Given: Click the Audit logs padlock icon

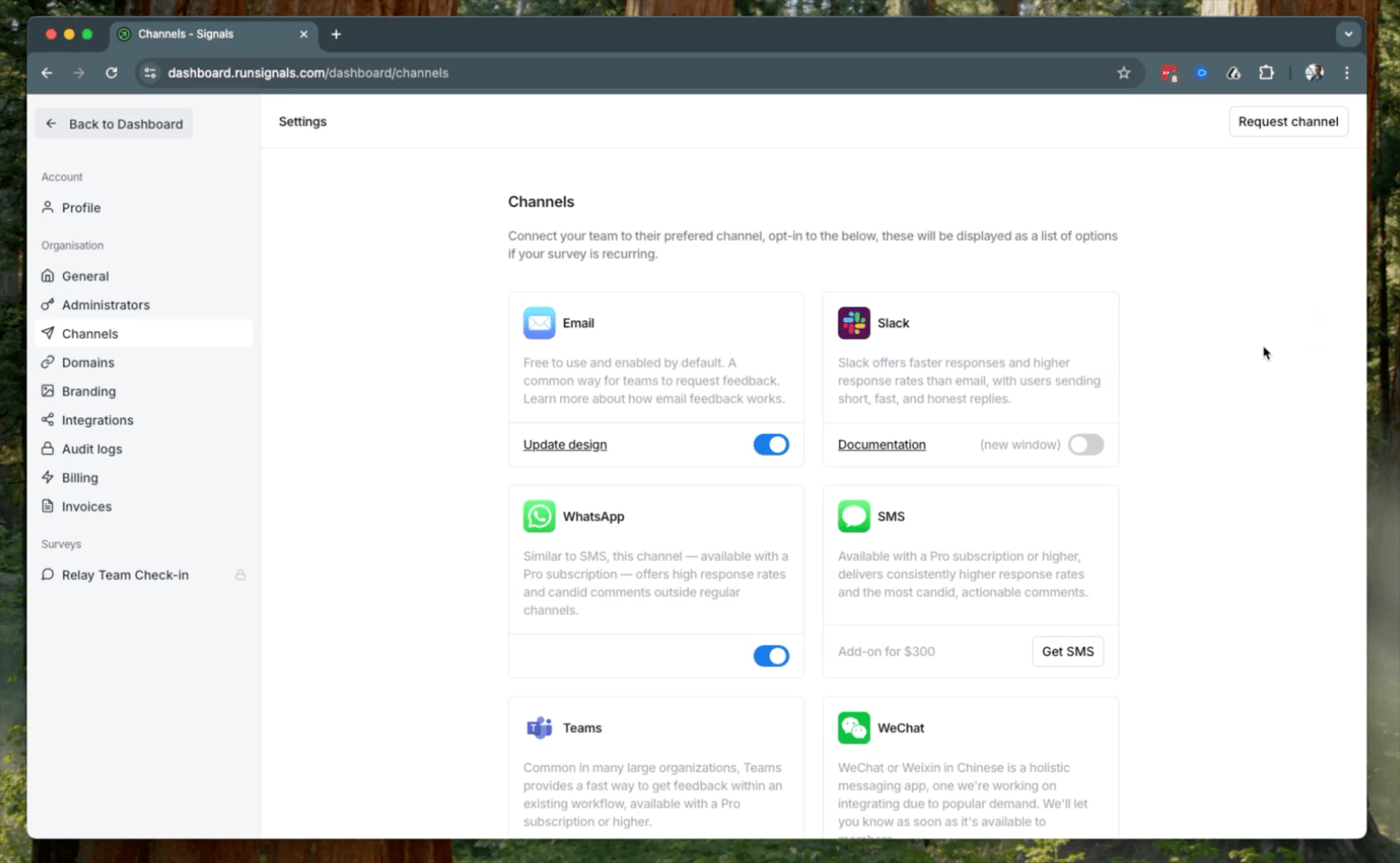Looking at the screenshot, I should point(48,449).
